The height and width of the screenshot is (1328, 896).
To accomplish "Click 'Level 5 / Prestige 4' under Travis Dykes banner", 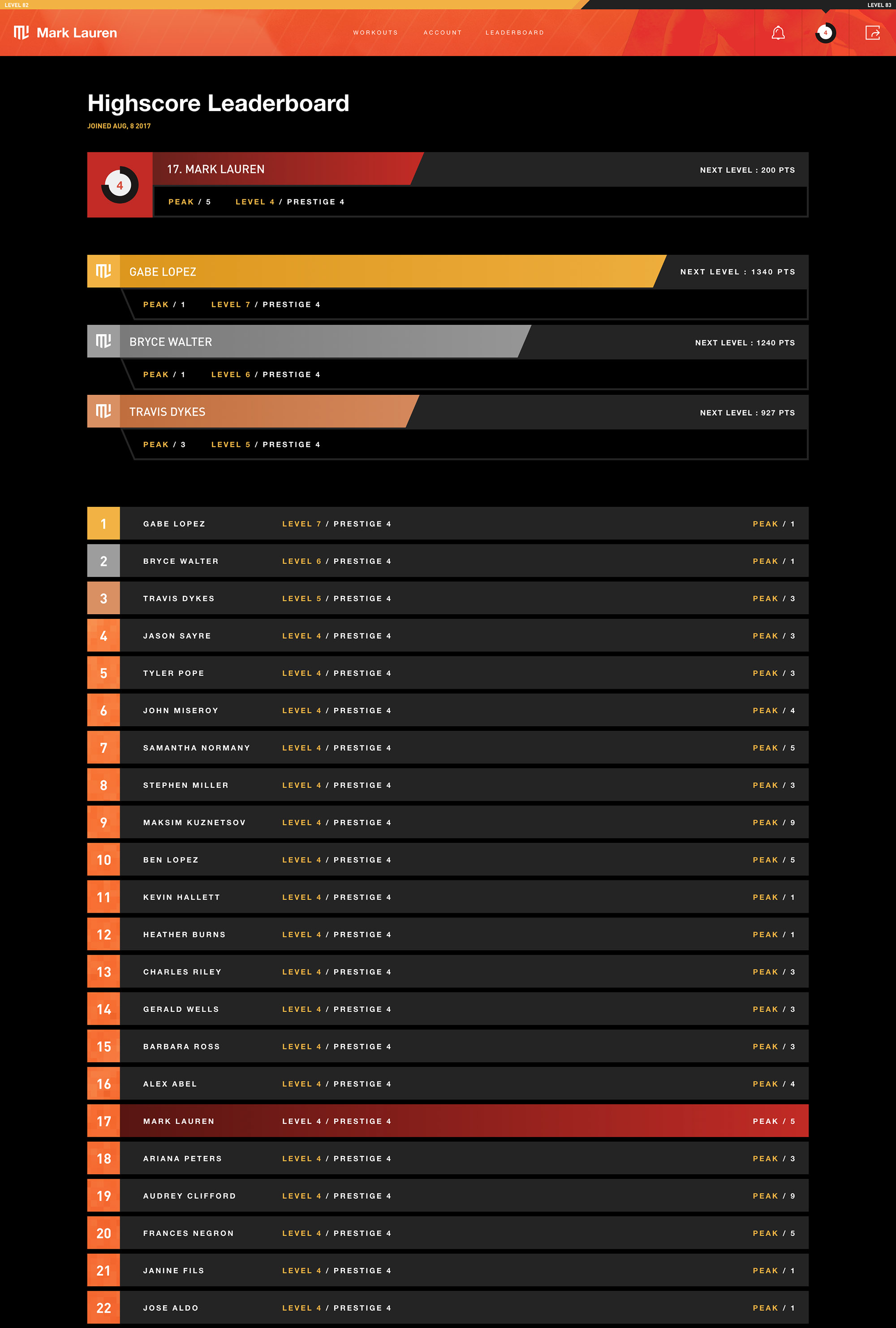I will [266, 444].
